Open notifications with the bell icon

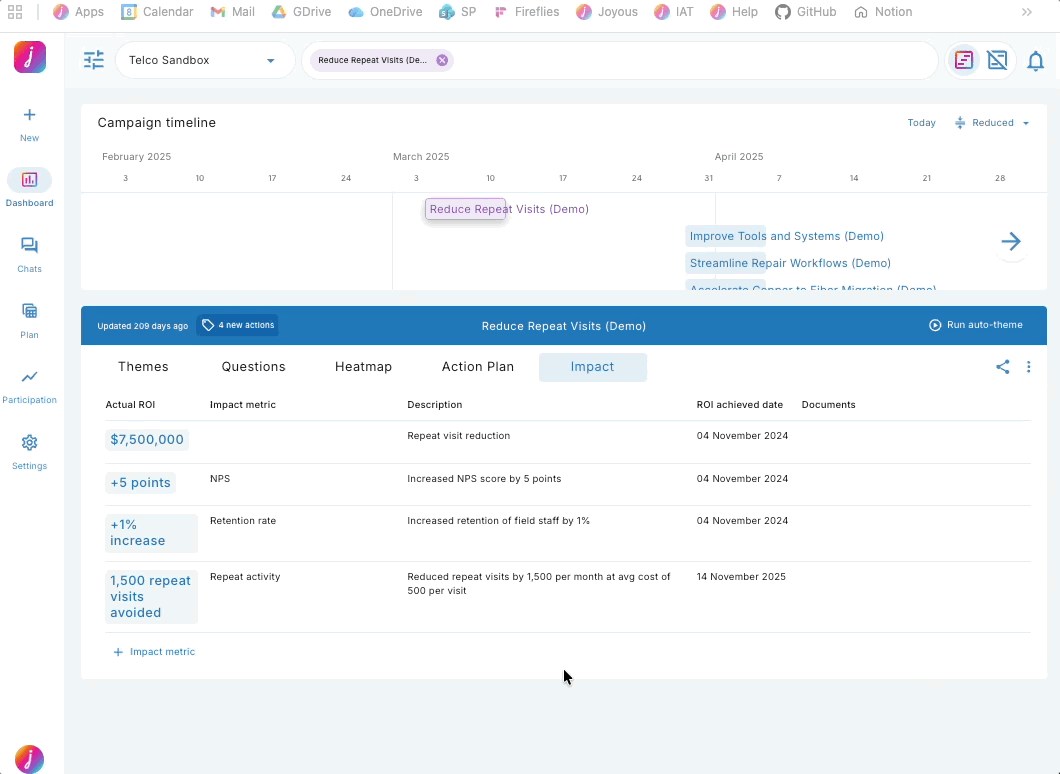pos(1035,61)
